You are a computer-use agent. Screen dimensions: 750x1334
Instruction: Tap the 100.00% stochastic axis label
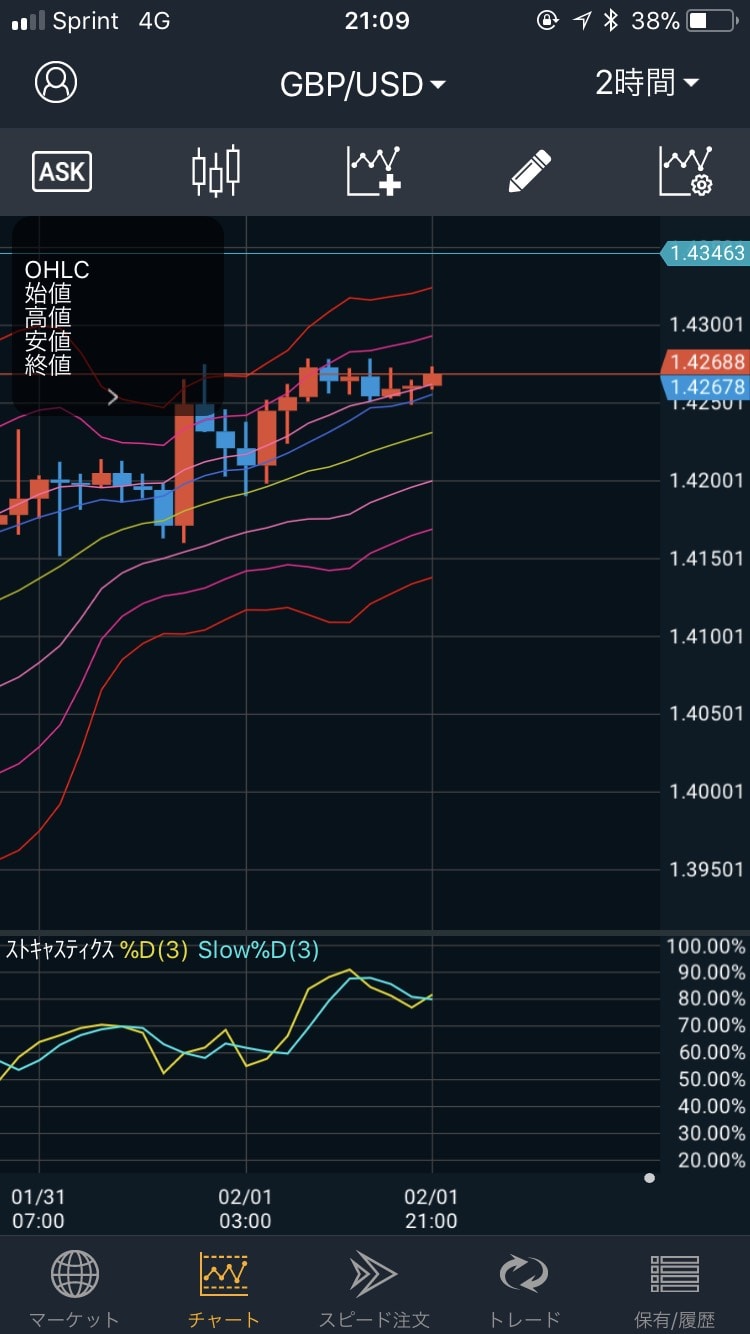[706, 946]
